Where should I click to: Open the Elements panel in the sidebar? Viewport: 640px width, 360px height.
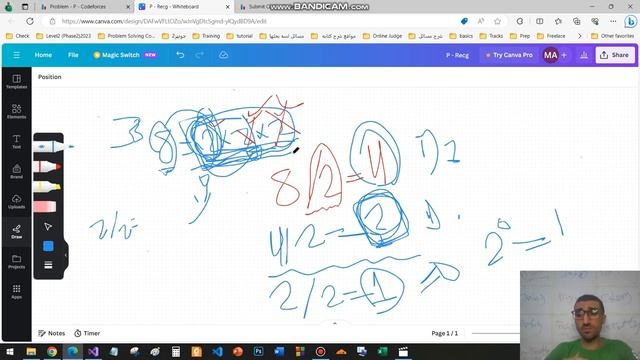click(16, 111)
